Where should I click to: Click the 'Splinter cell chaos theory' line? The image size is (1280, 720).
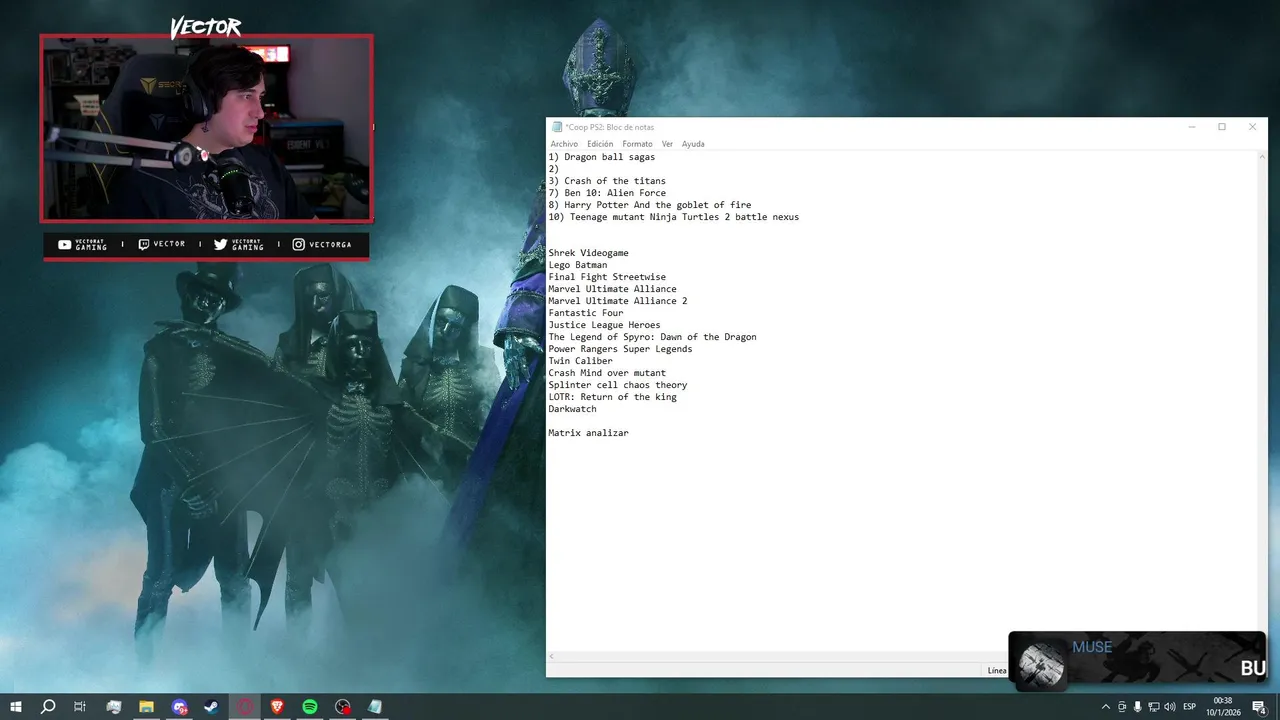coord(618,385)
